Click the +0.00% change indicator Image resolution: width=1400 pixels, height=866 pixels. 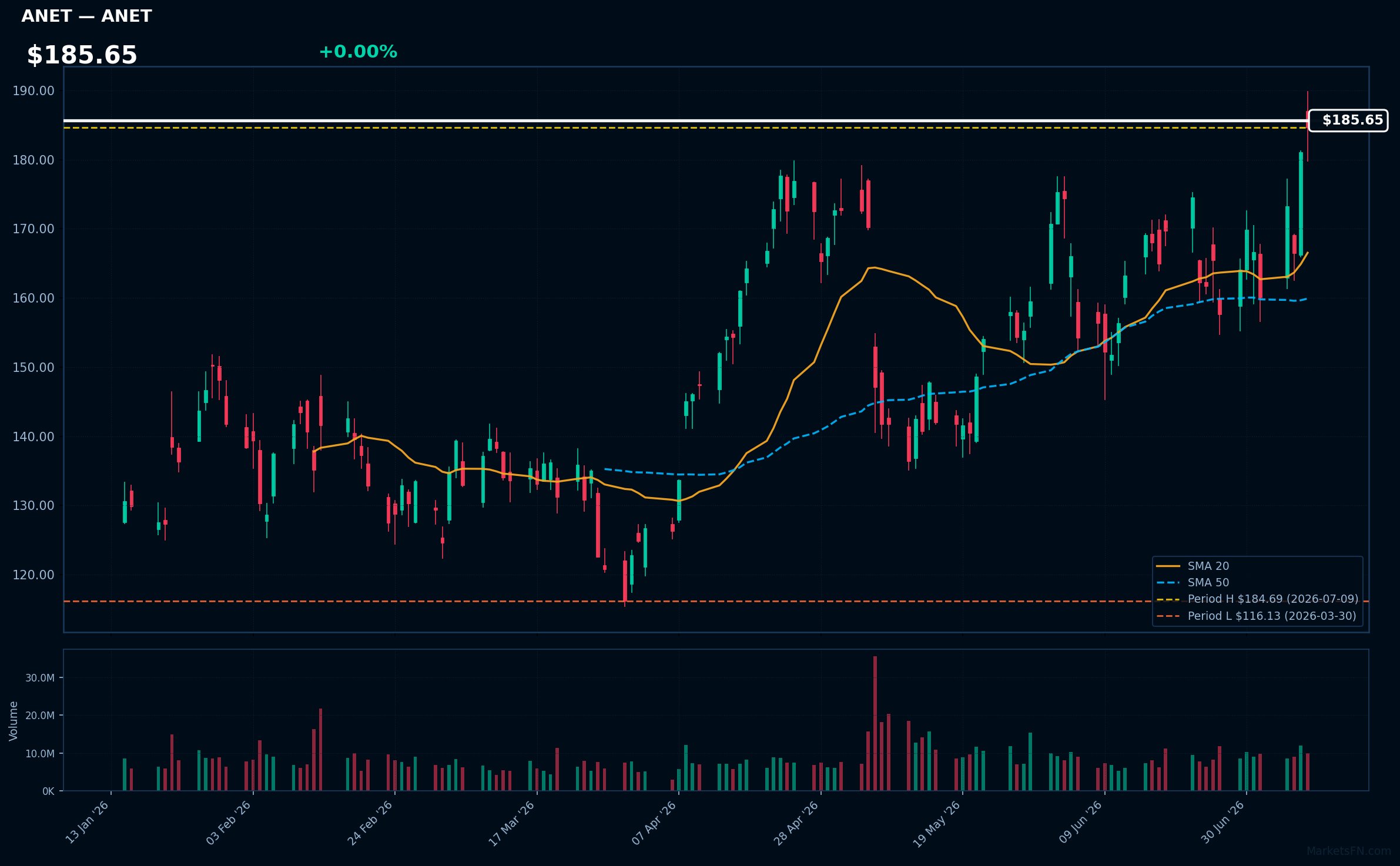point(358,52)
